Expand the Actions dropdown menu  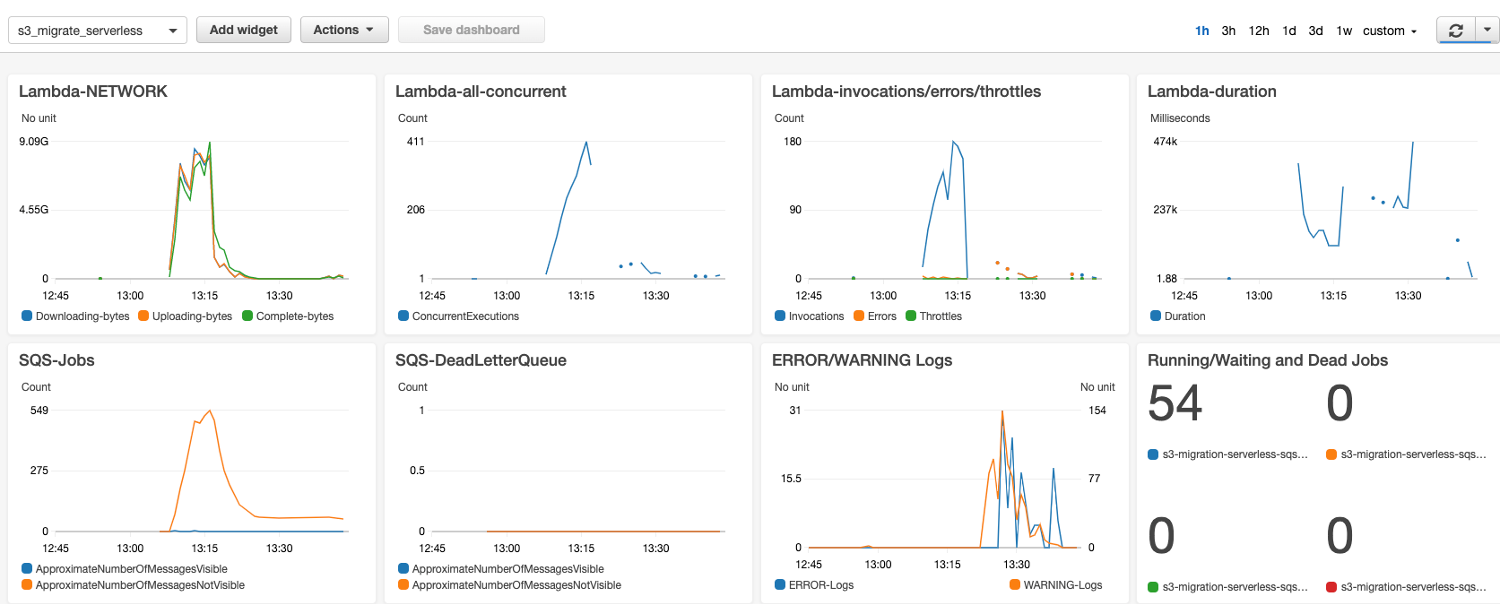(344, 30)
